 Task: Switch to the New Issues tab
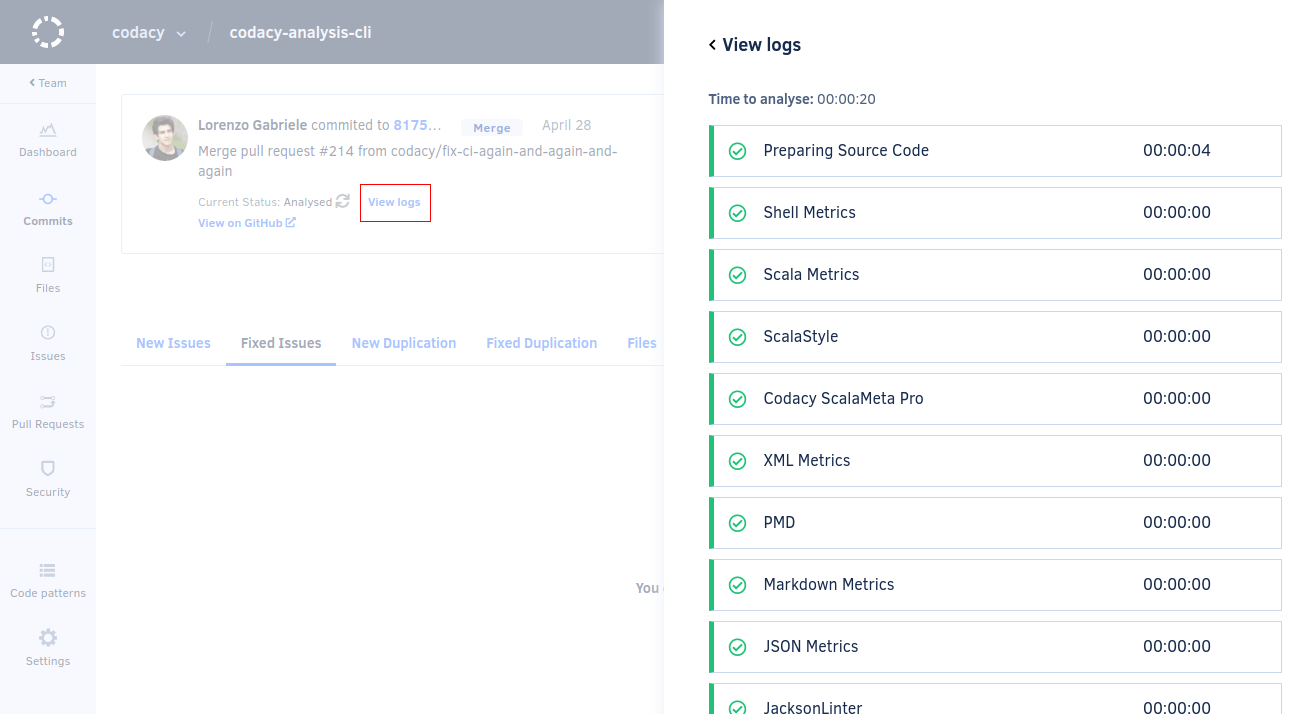click(x=173, y=343)
